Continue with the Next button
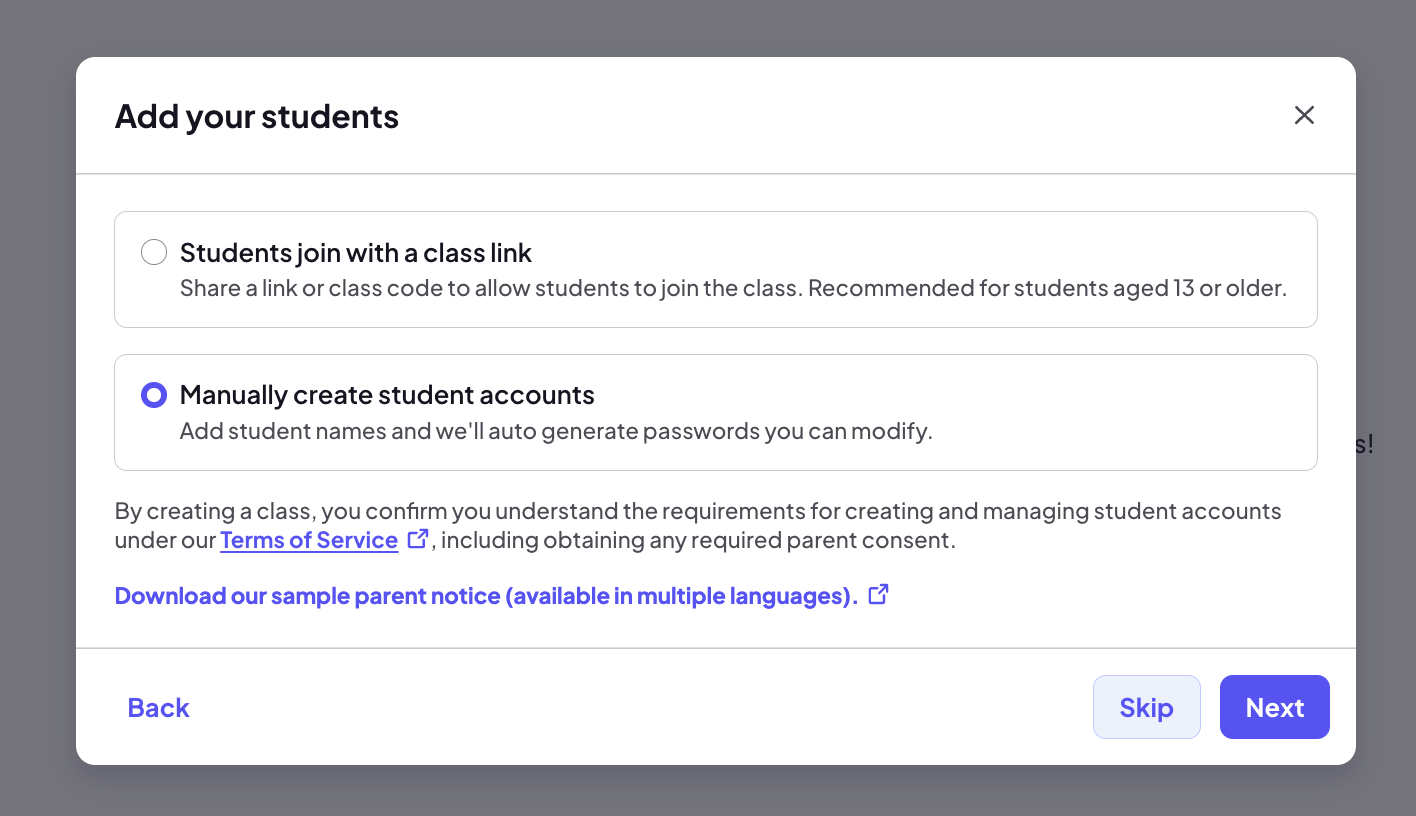The width and height of the screenshot is (1416, 816). tap(1275, 707)
